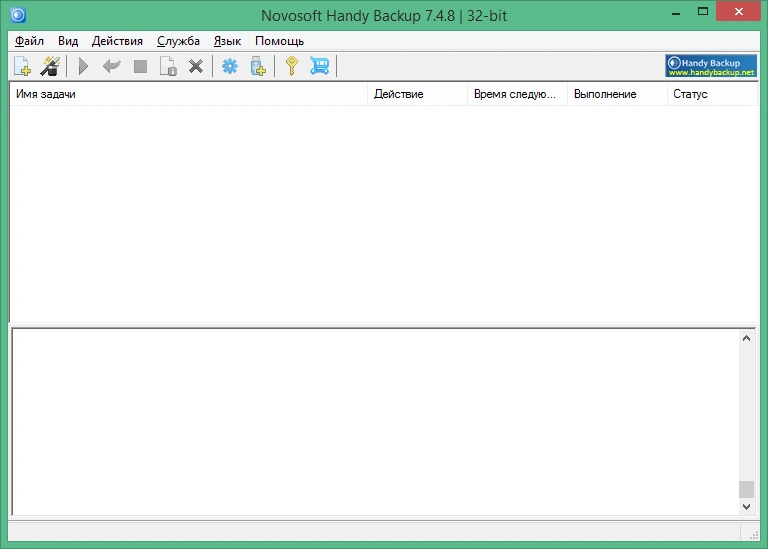Sort by the Выполнение column header
The image size is (768, 549).
[617, 94]
